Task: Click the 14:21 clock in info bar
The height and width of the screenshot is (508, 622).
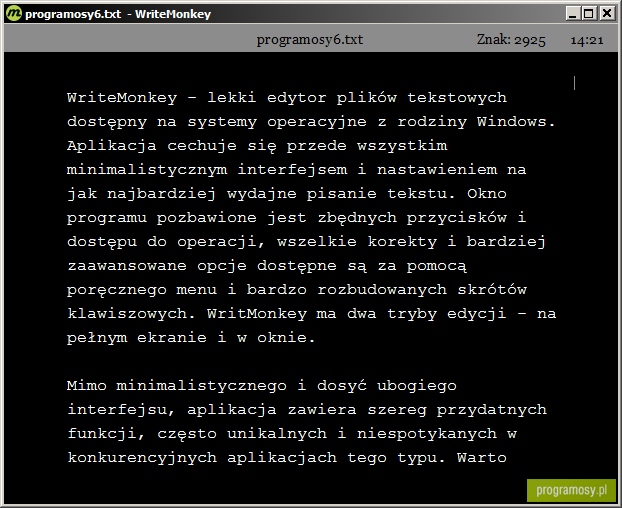Action: click(587, 40)
